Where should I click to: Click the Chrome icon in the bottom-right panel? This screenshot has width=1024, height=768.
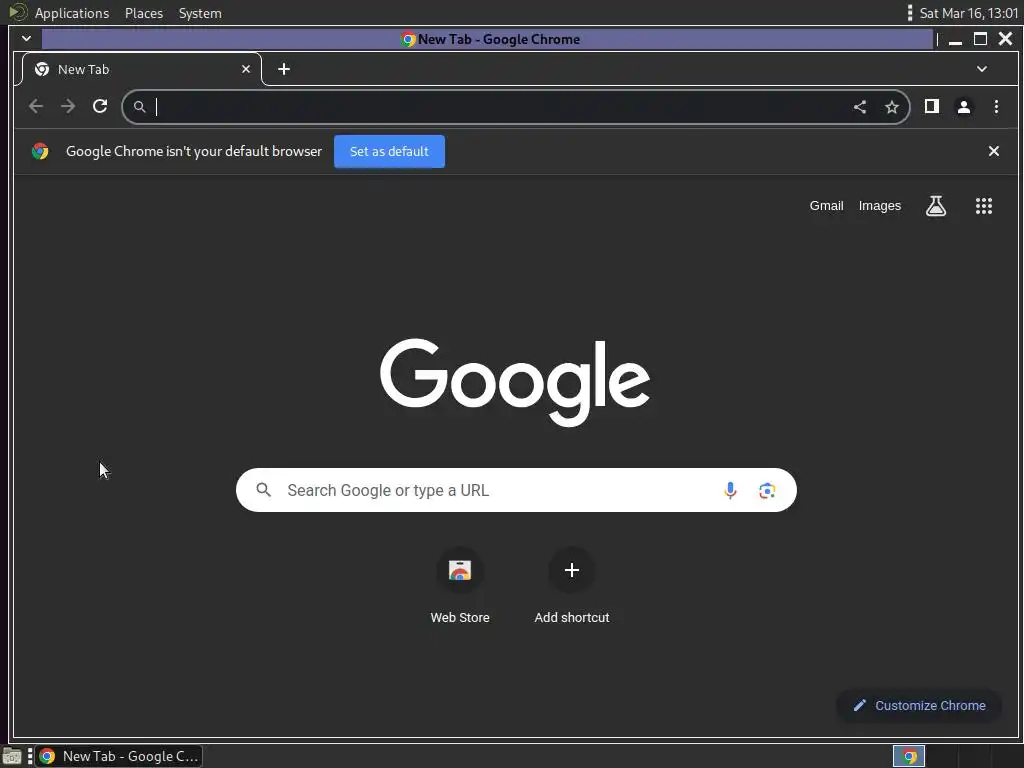pyautogui.click(x=909, y=756)
